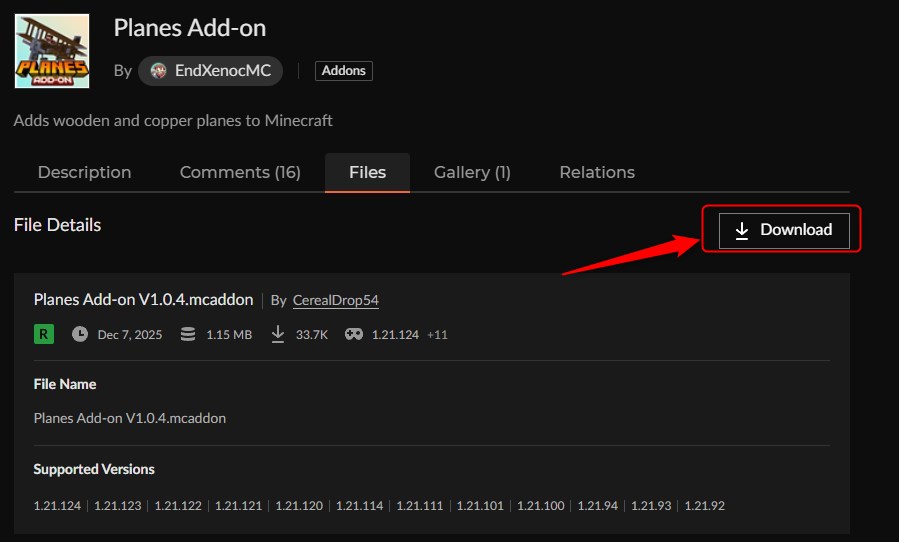The width and height of the screenshot is (899, 542).
Task: Open CerealDrop54 uploader profile link
Action: 335,300
